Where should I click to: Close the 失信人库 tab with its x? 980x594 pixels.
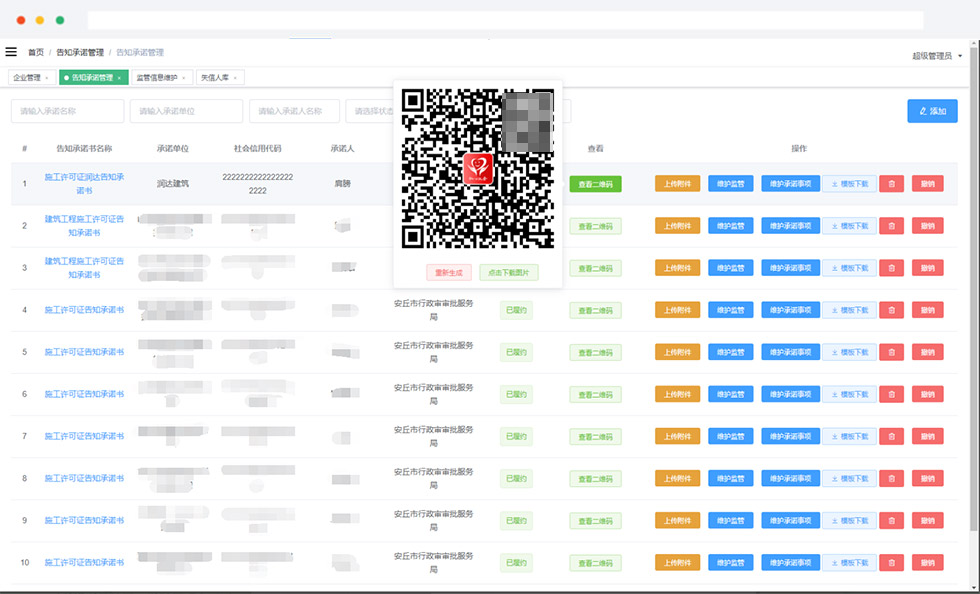(x=235, y=78)
